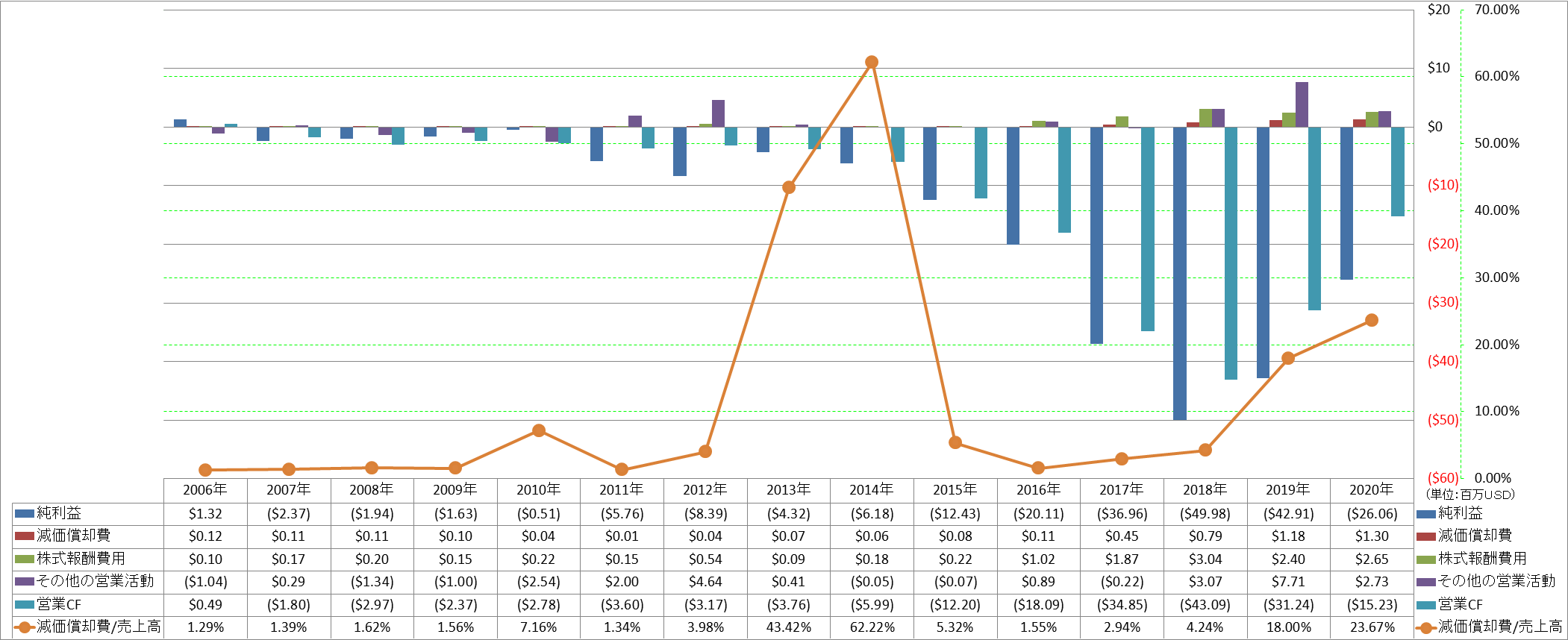Click the 株式報酬費用 label in the right-side legend
The image size is (1568, 640).
click(1482, 559)
